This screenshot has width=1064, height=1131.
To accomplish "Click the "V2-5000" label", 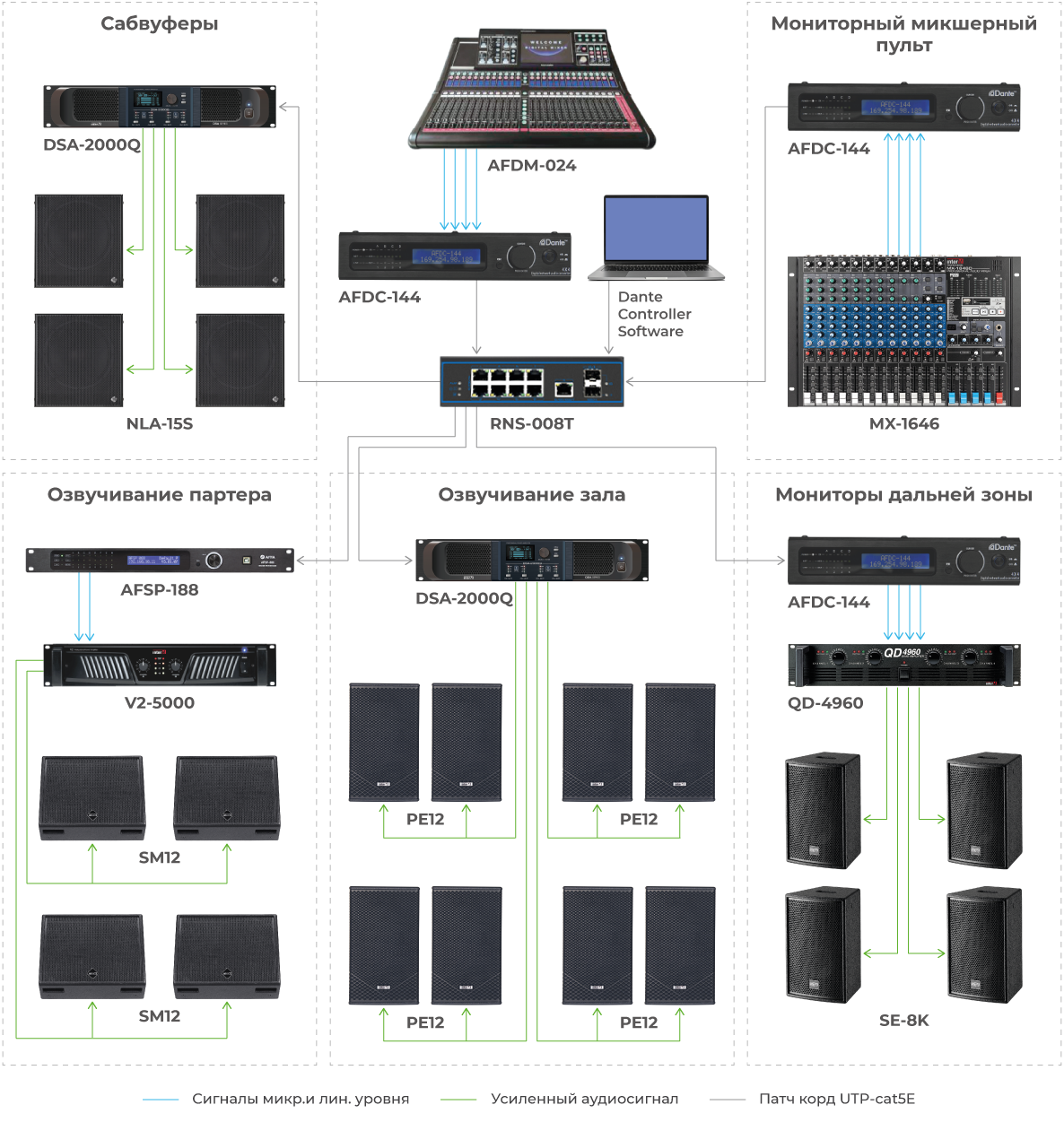I will coord(160,702).
